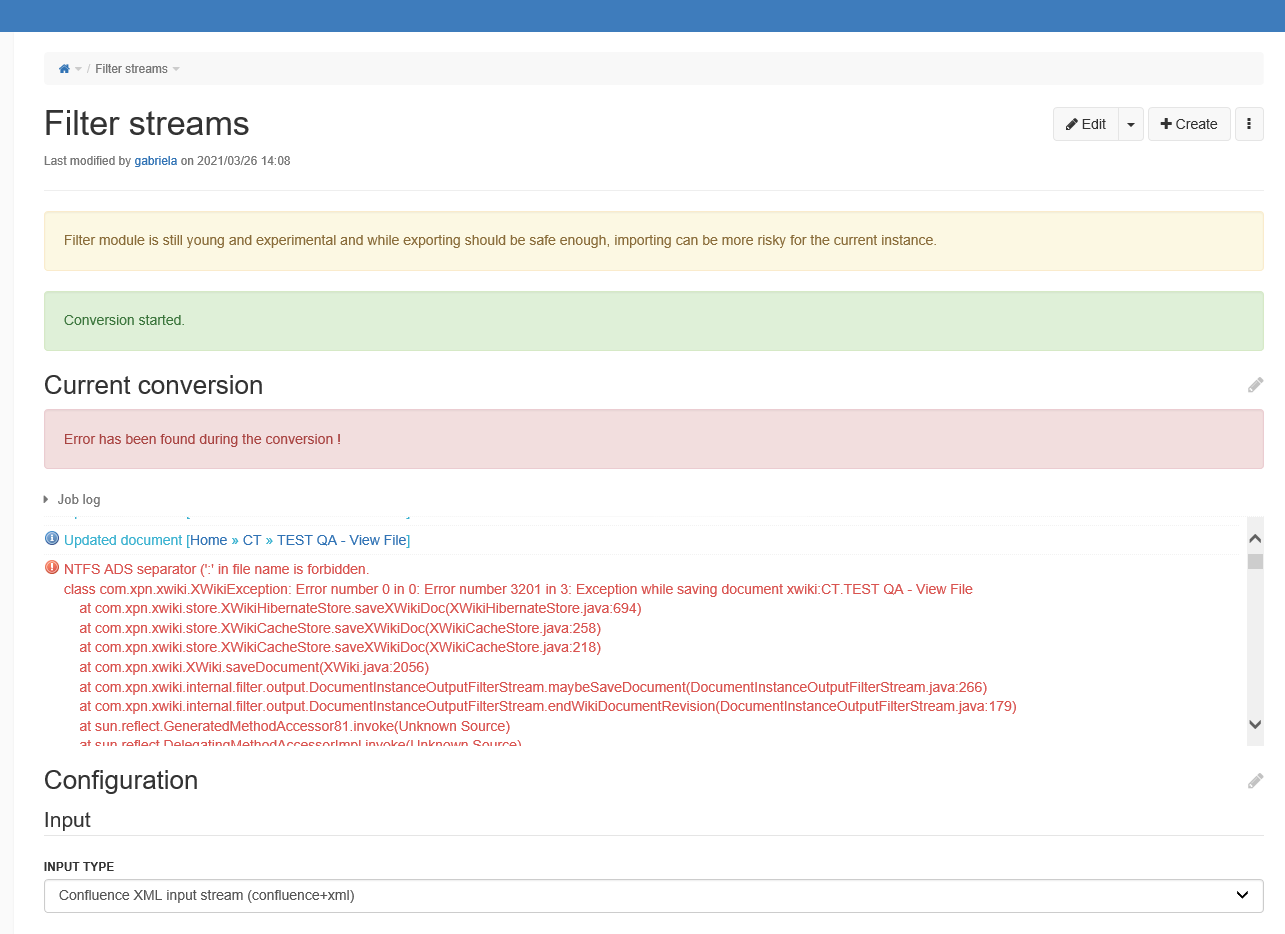Open the 'CT' link in the log entry
Screen dimensions: 1285x934
pos(252,540)
